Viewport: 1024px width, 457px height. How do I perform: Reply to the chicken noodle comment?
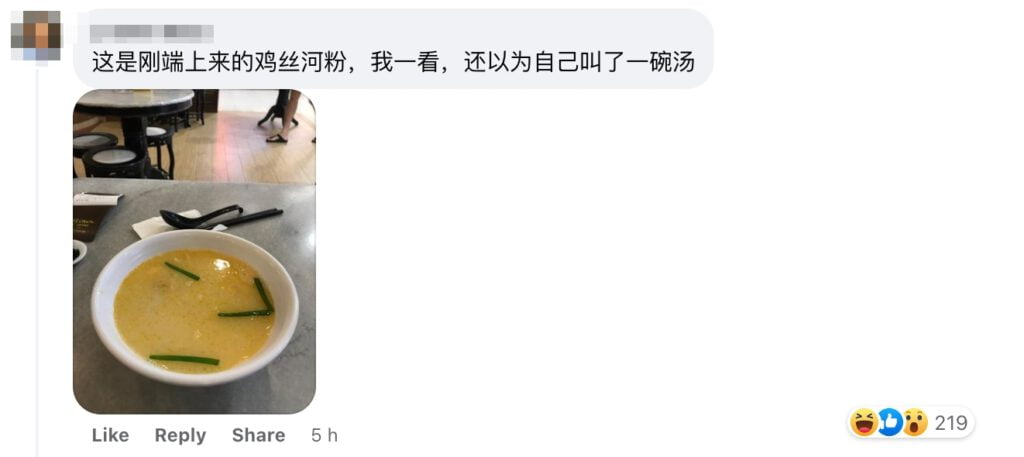180,435
